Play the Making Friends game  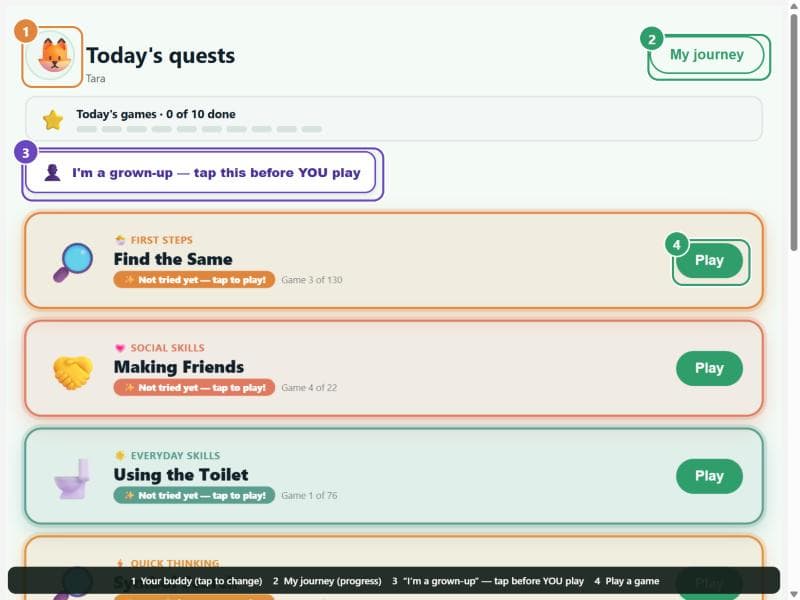[709, 368]
